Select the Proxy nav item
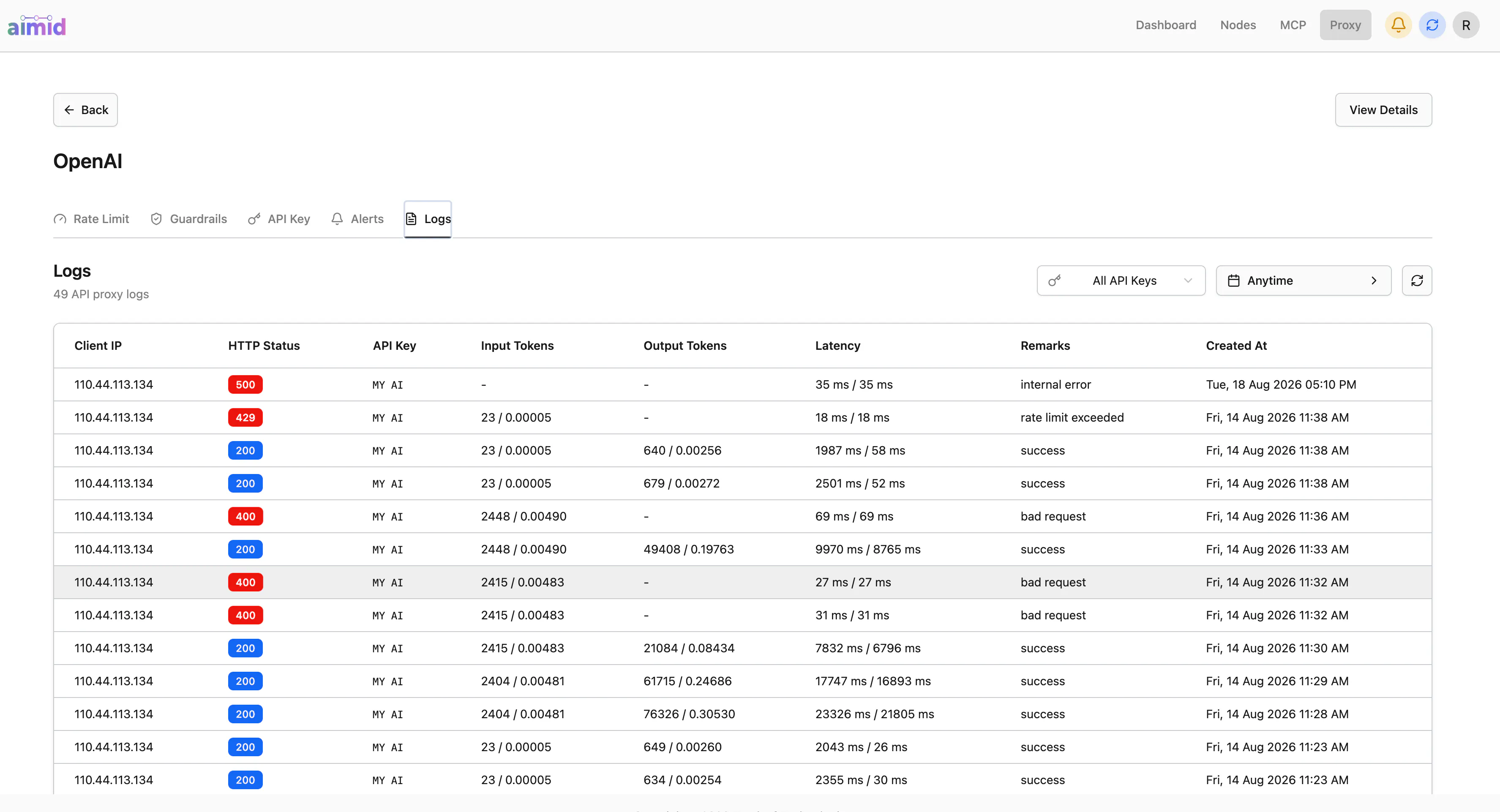Viewport: 1500px width, 812px height. [1345, 25]
